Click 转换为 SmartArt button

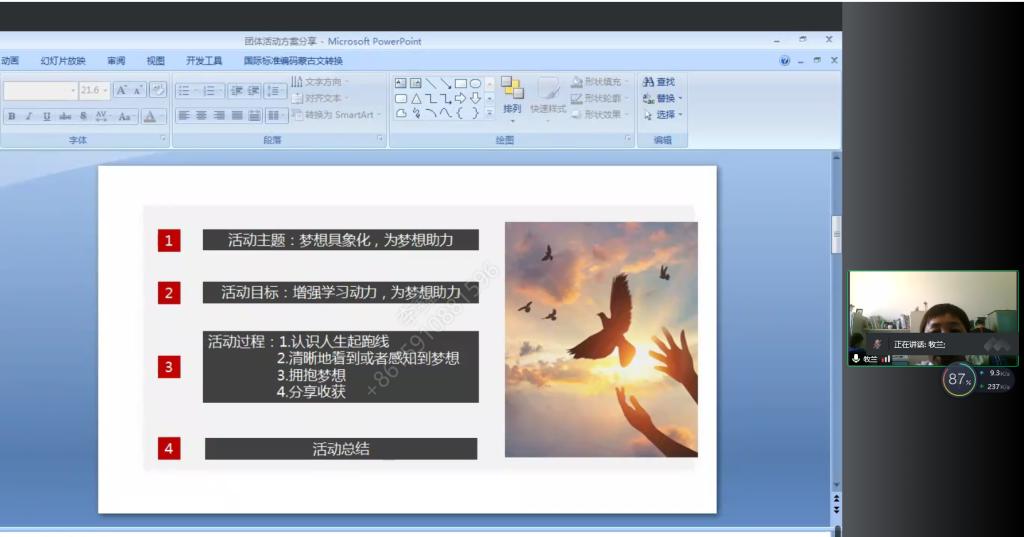tap(336, 114)
